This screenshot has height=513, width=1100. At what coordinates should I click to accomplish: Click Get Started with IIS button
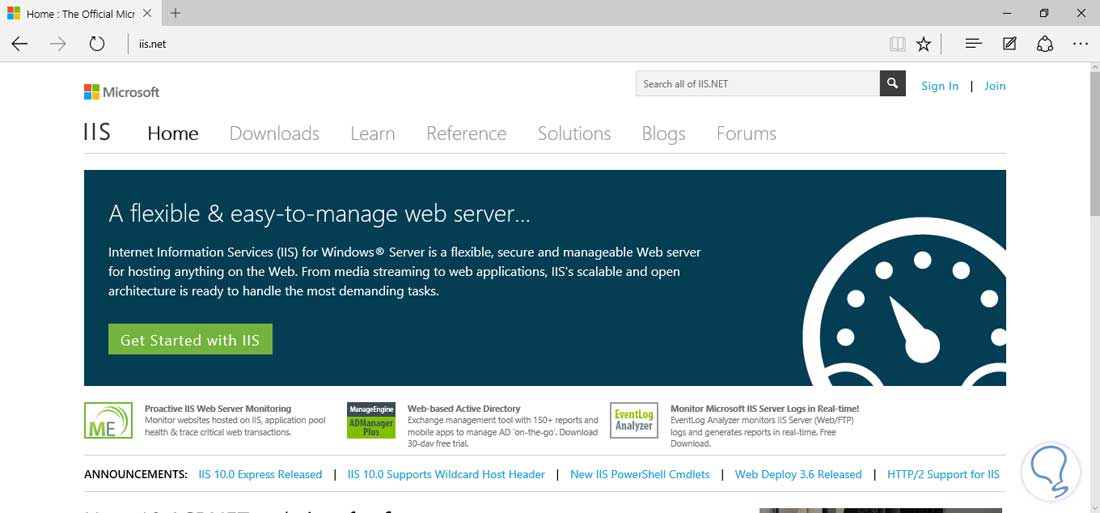coord(190,340)
